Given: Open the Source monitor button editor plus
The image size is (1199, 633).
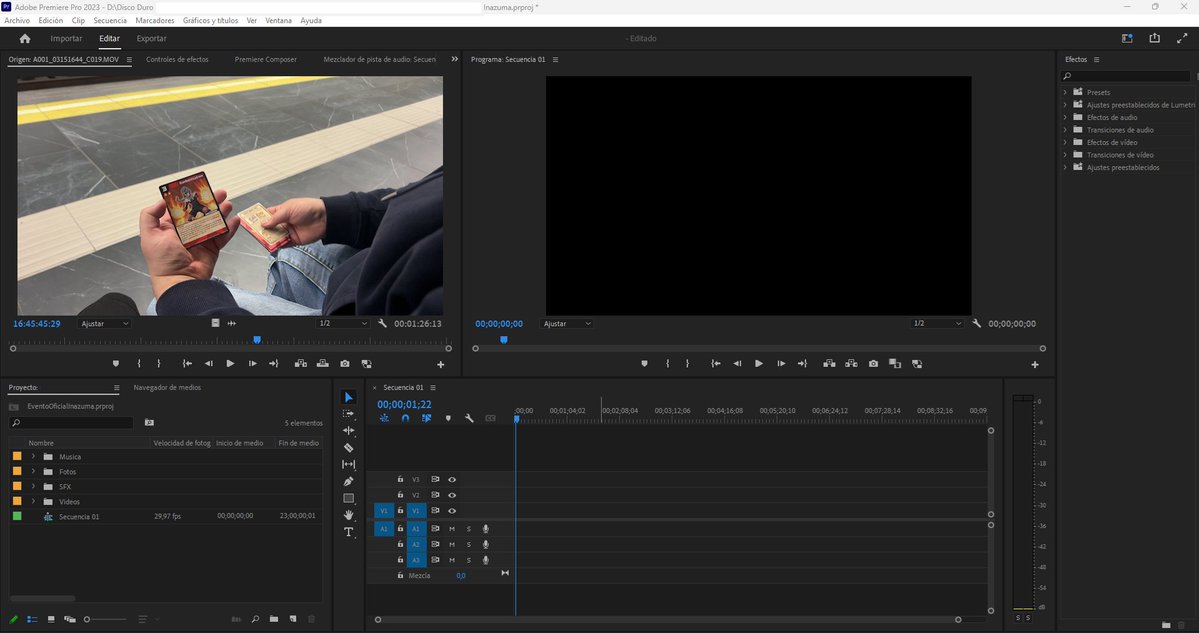Looking at the screenshot, I should [440, 365].
